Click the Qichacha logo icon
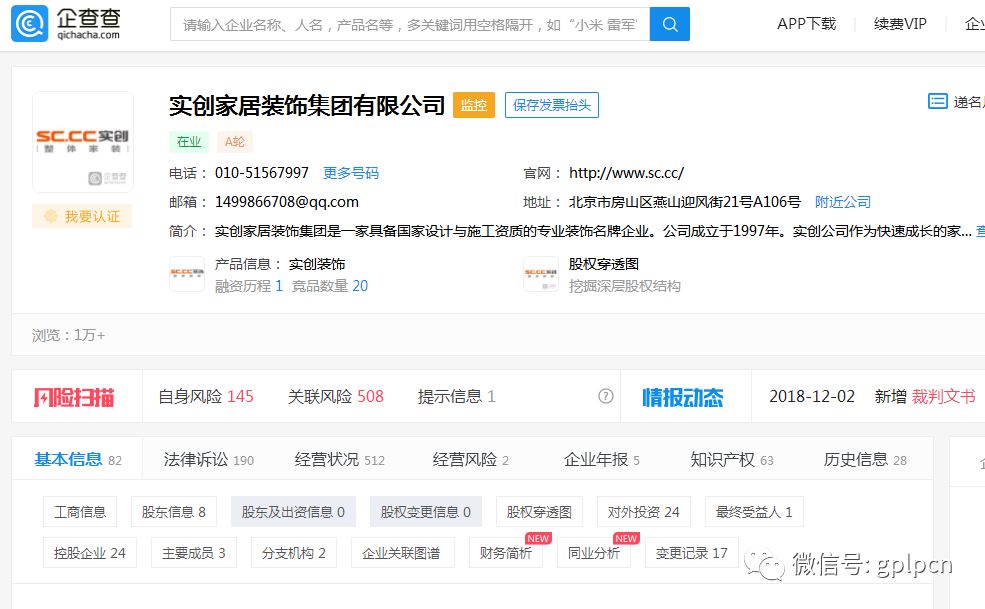The width and height of the screenshot is (985, 609). coord(30,24)
